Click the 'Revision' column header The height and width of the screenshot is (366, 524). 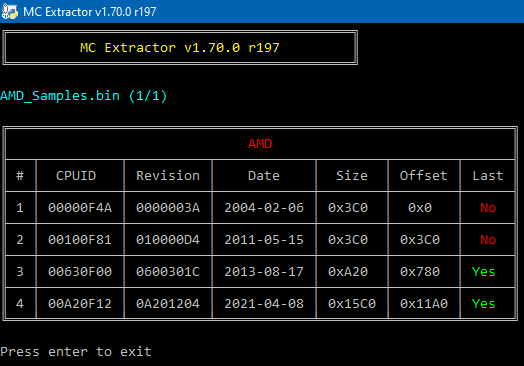[x=168, y=175]
